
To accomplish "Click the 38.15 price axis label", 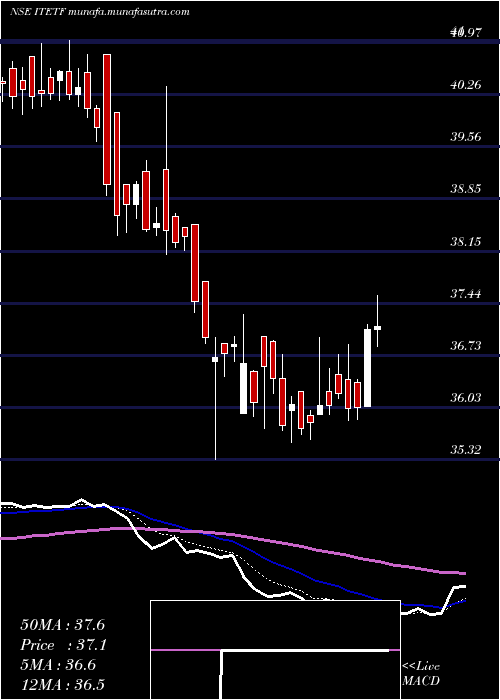I will tap(466, 241).
